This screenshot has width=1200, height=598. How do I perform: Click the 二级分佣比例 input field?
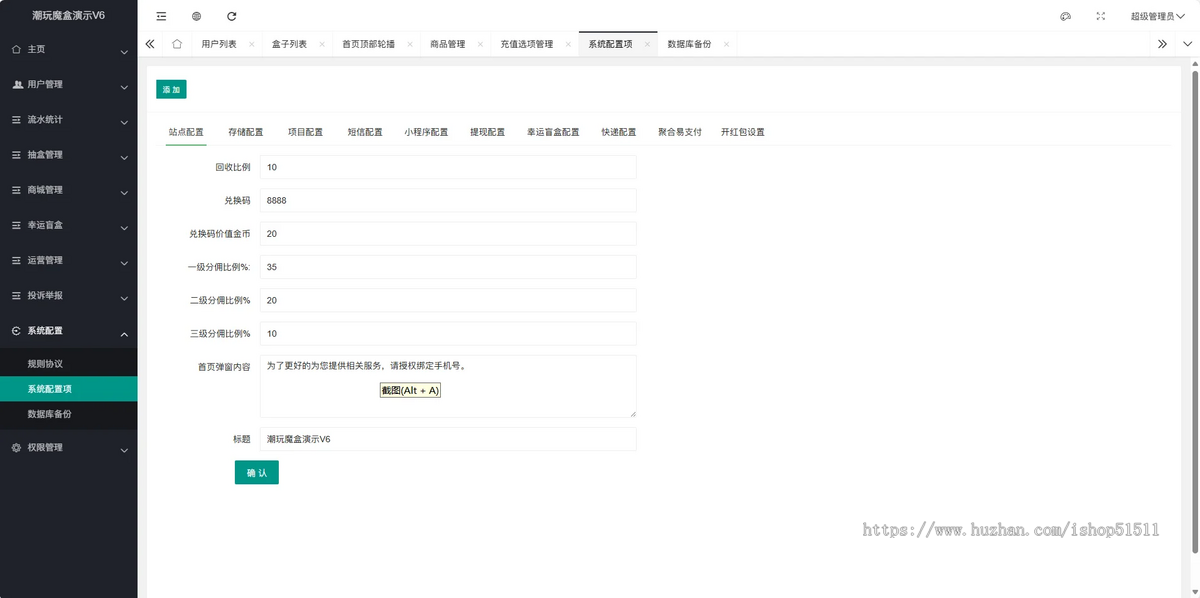point(448,300)
